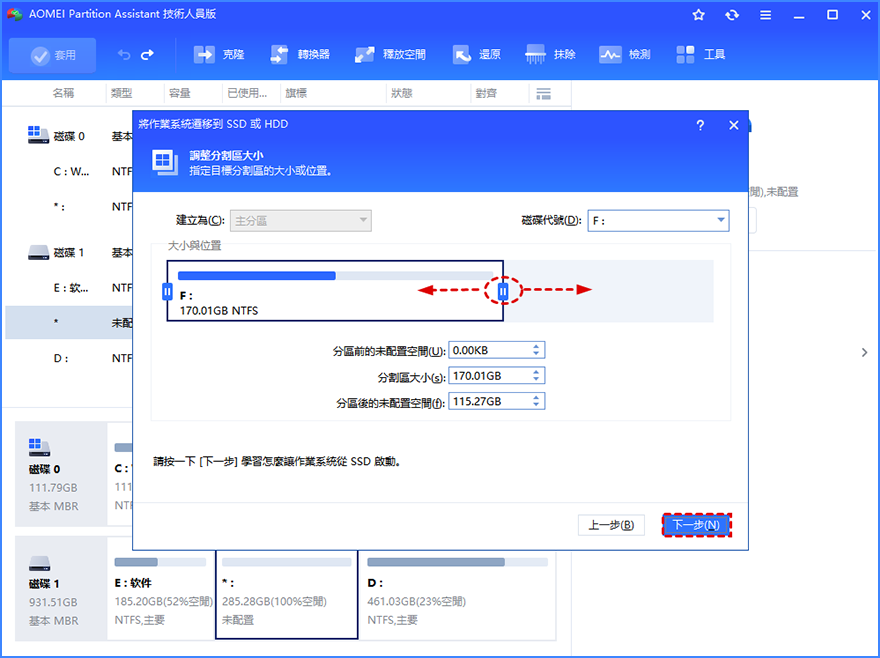Select 磁碟 1 row in disk list

(x=68, y=253)
